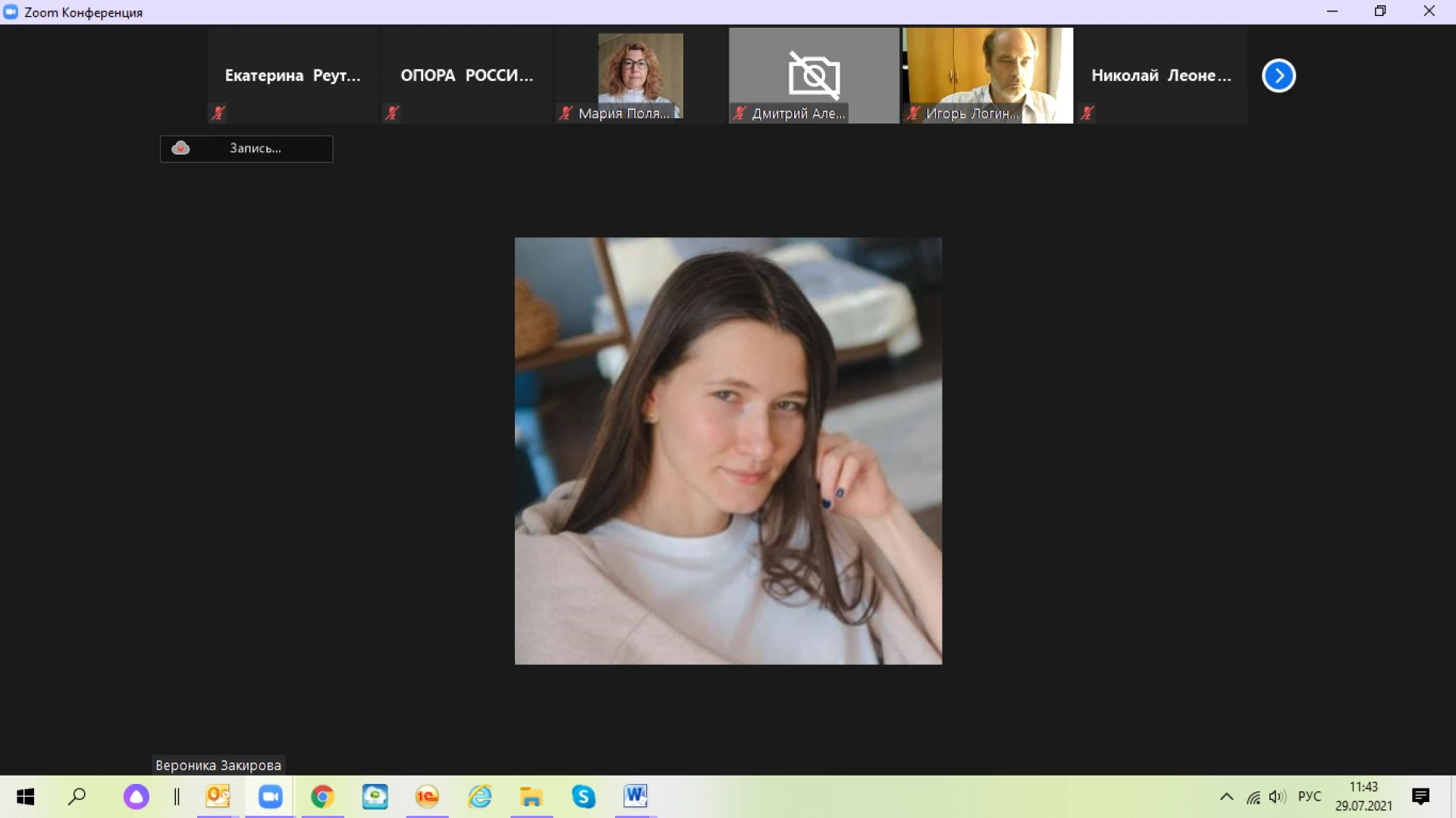Image resolution: width=1456 pixels, height=818 pixels.
Task: Open Wi-Fi network status icon
Action: [1254, 797]
